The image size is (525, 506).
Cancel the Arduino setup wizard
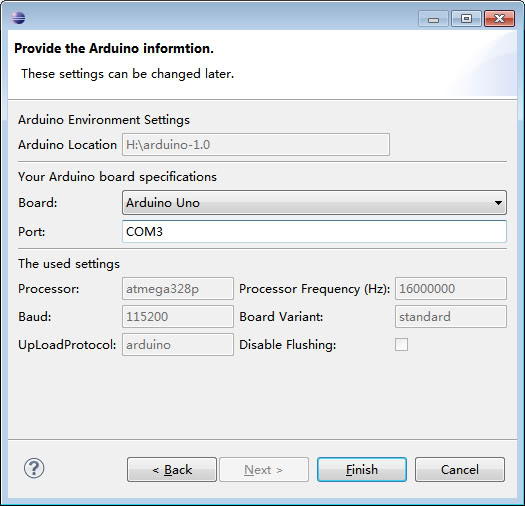[460, 469]
